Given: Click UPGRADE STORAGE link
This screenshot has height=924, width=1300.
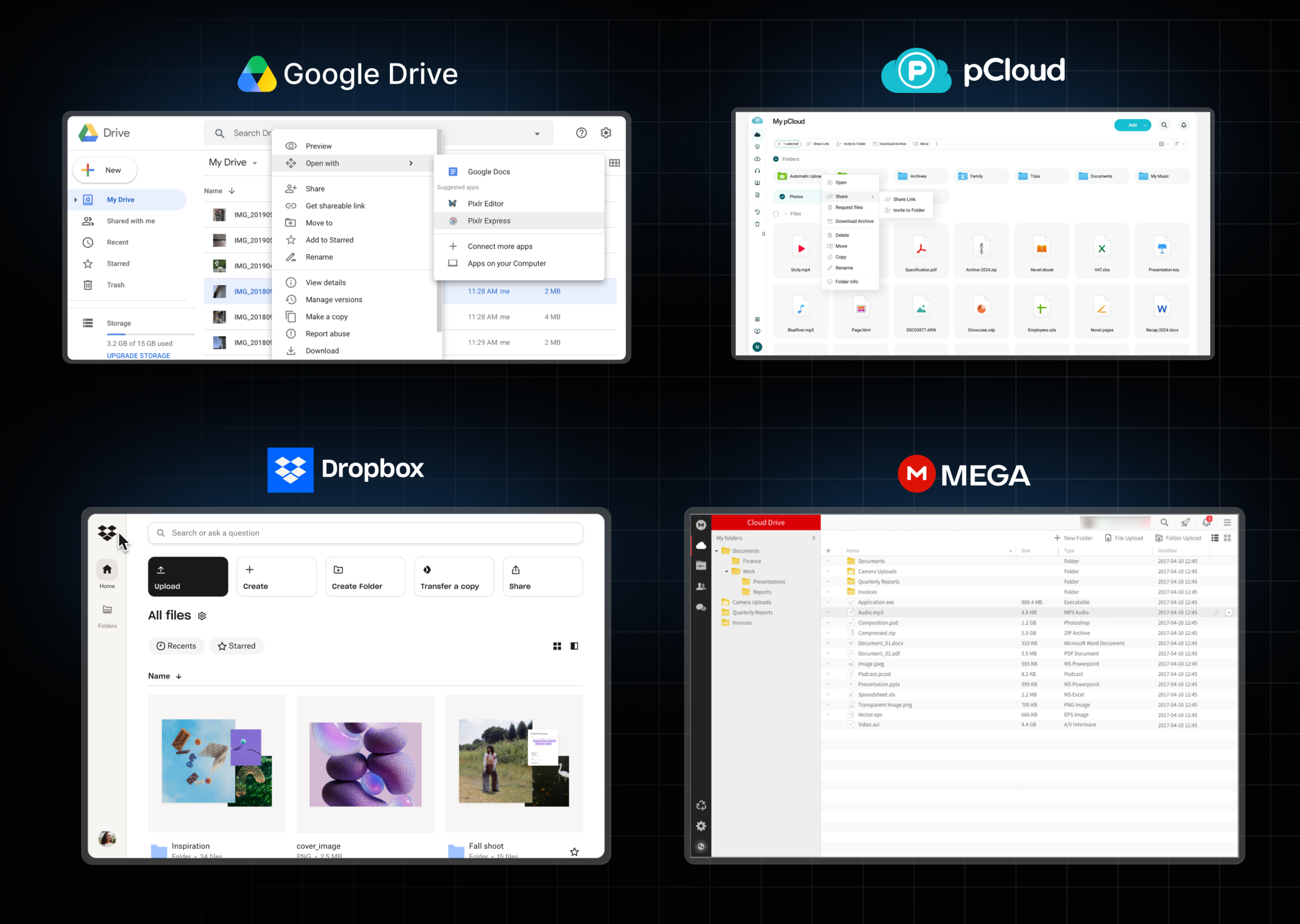Looking at the screenshot, I should tap(138, 356).
